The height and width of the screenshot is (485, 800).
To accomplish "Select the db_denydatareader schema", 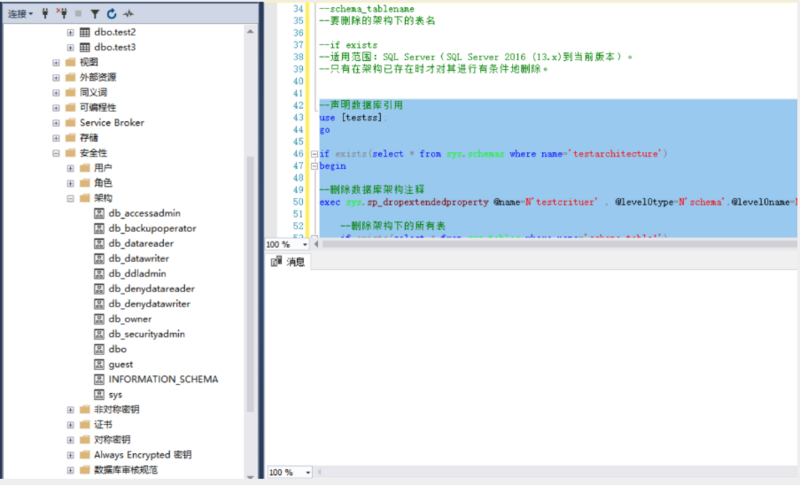I will 152,289.
